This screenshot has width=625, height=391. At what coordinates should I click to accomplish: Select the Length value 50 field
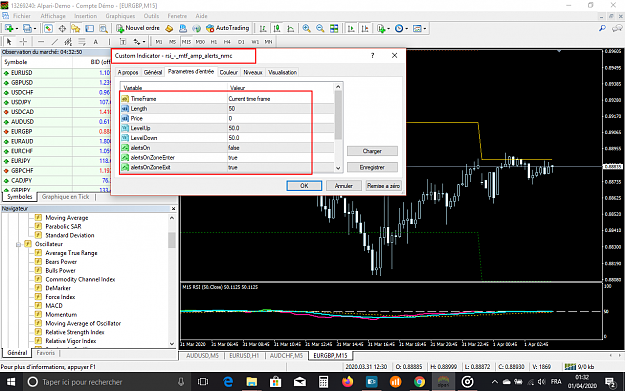click(x=281, y=109)
